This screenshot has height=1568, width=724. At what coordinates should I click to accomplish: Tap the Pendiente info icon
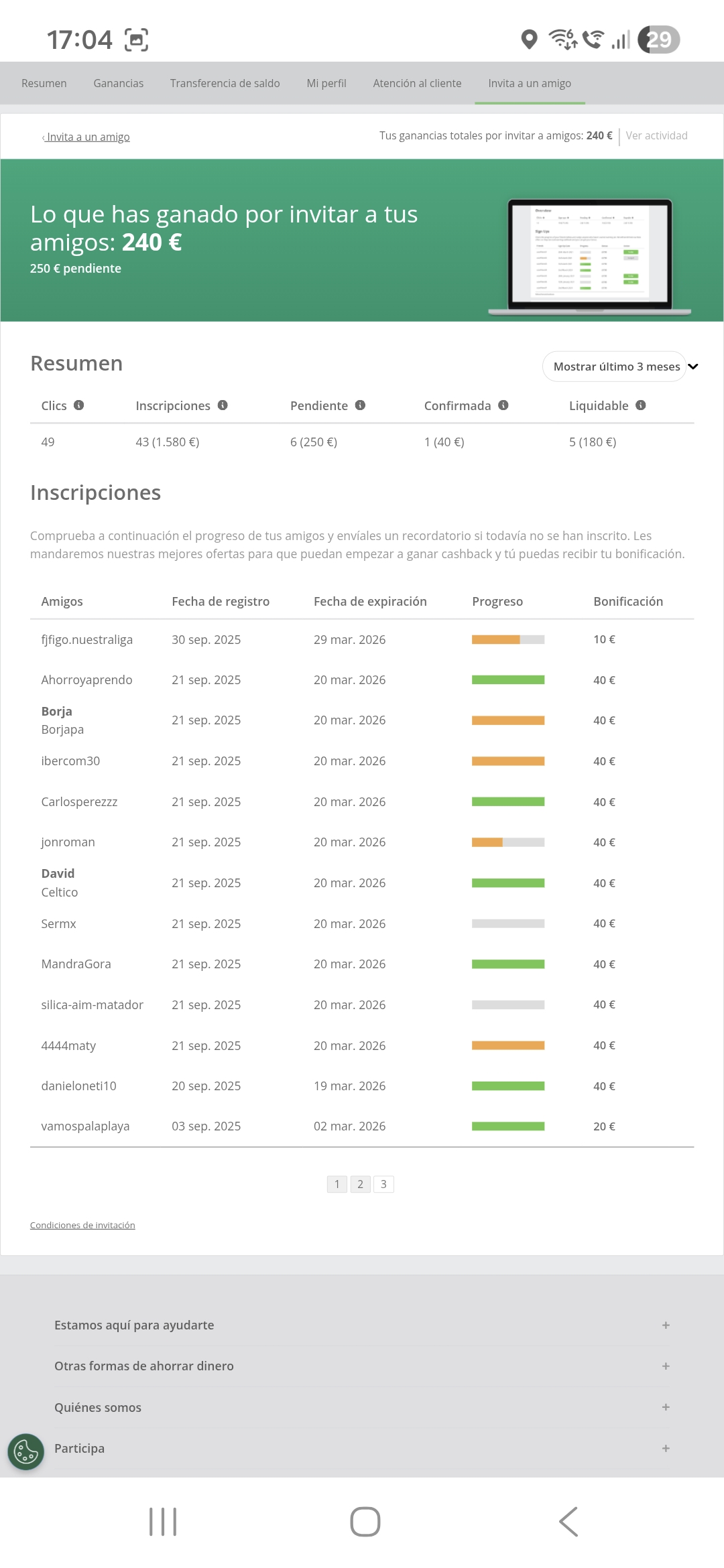tap(360, 405)
